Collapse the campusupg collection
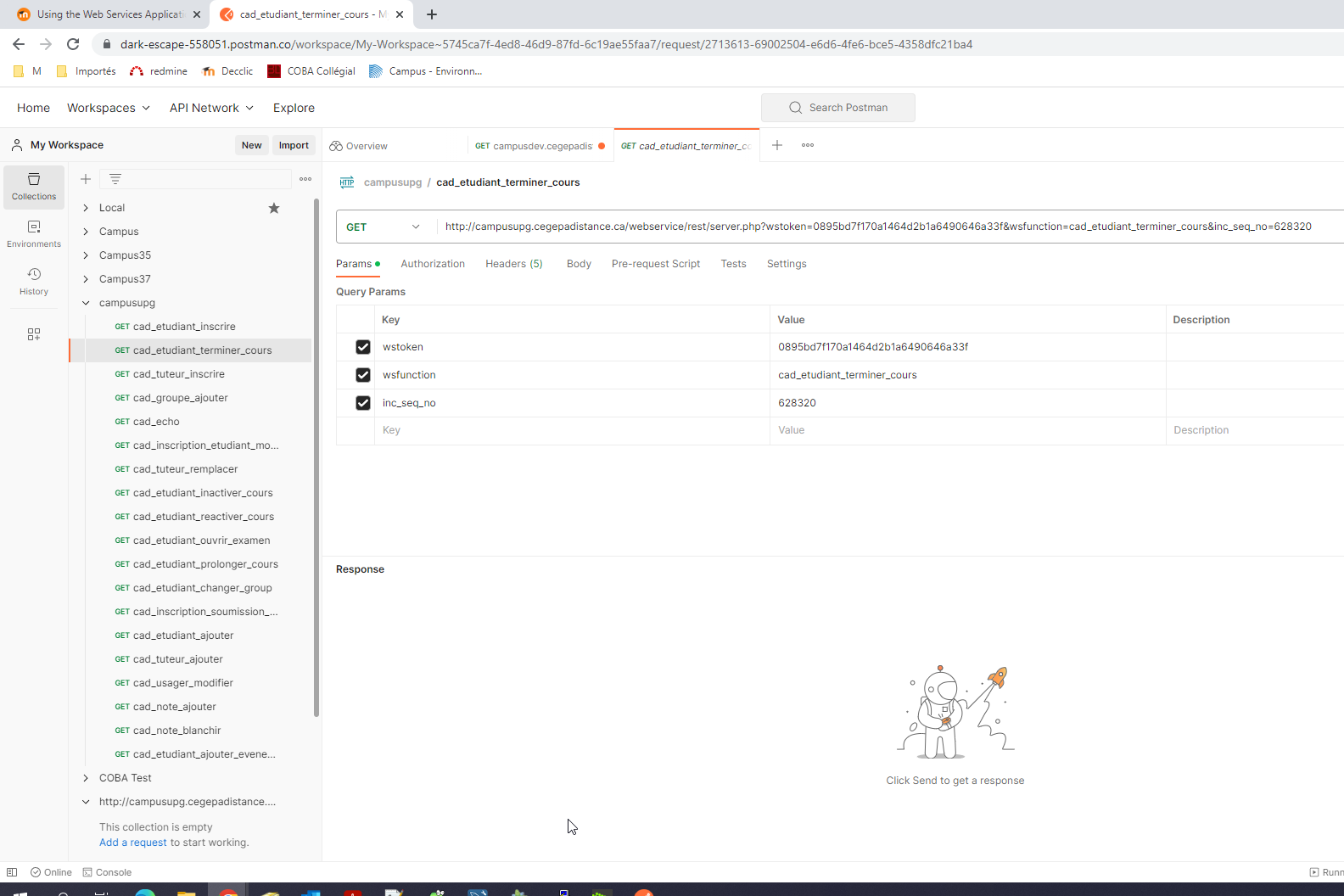 coord(86,303)
